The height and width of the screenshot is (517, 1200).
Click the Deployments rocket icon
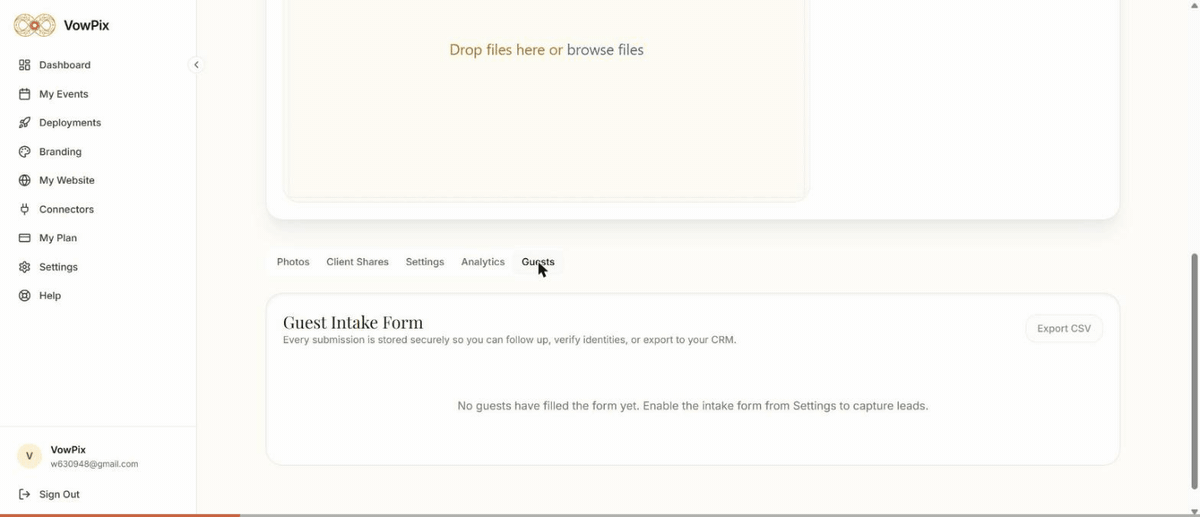[x=25, y=123]
